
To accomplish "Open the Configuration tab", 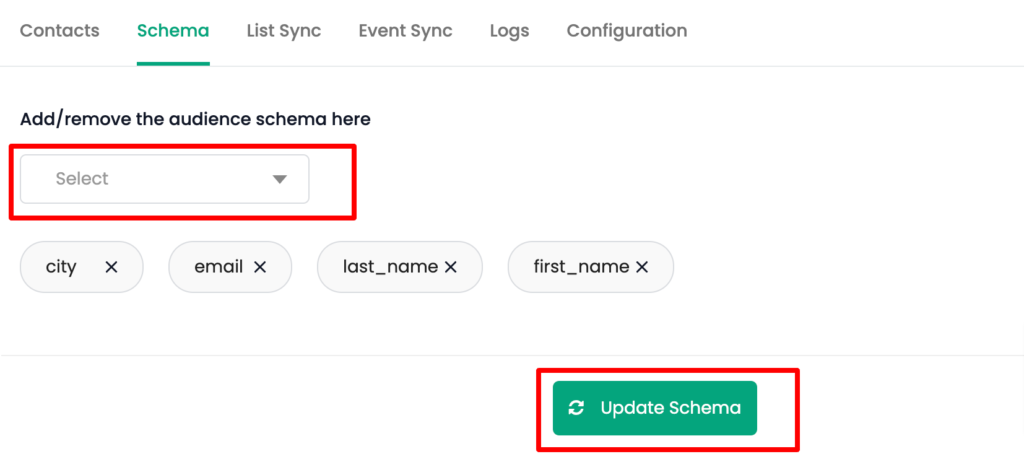I will pos(627,31).
